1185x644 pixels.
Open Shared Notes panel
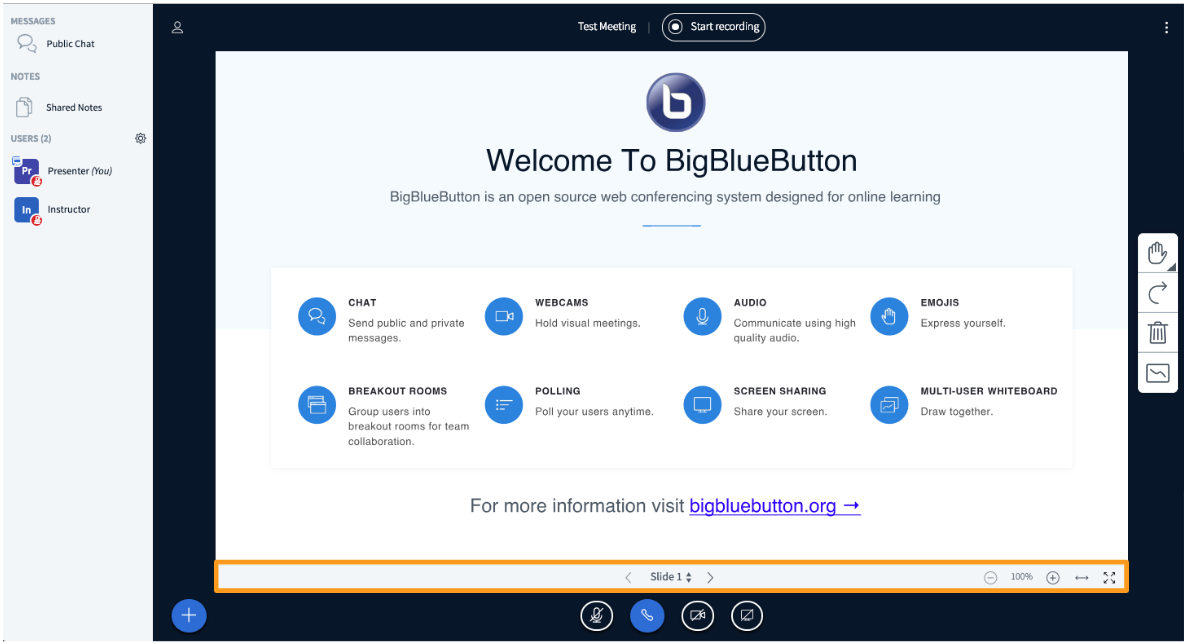[x=59, y=107]
